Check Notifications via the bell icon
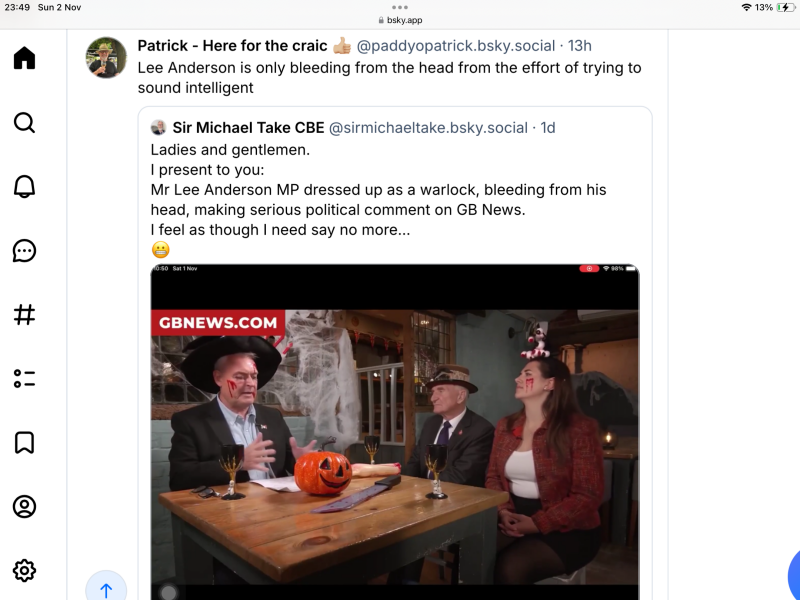Image resolution: width=800 pixels, height=600 pixels. click(24, 186)
